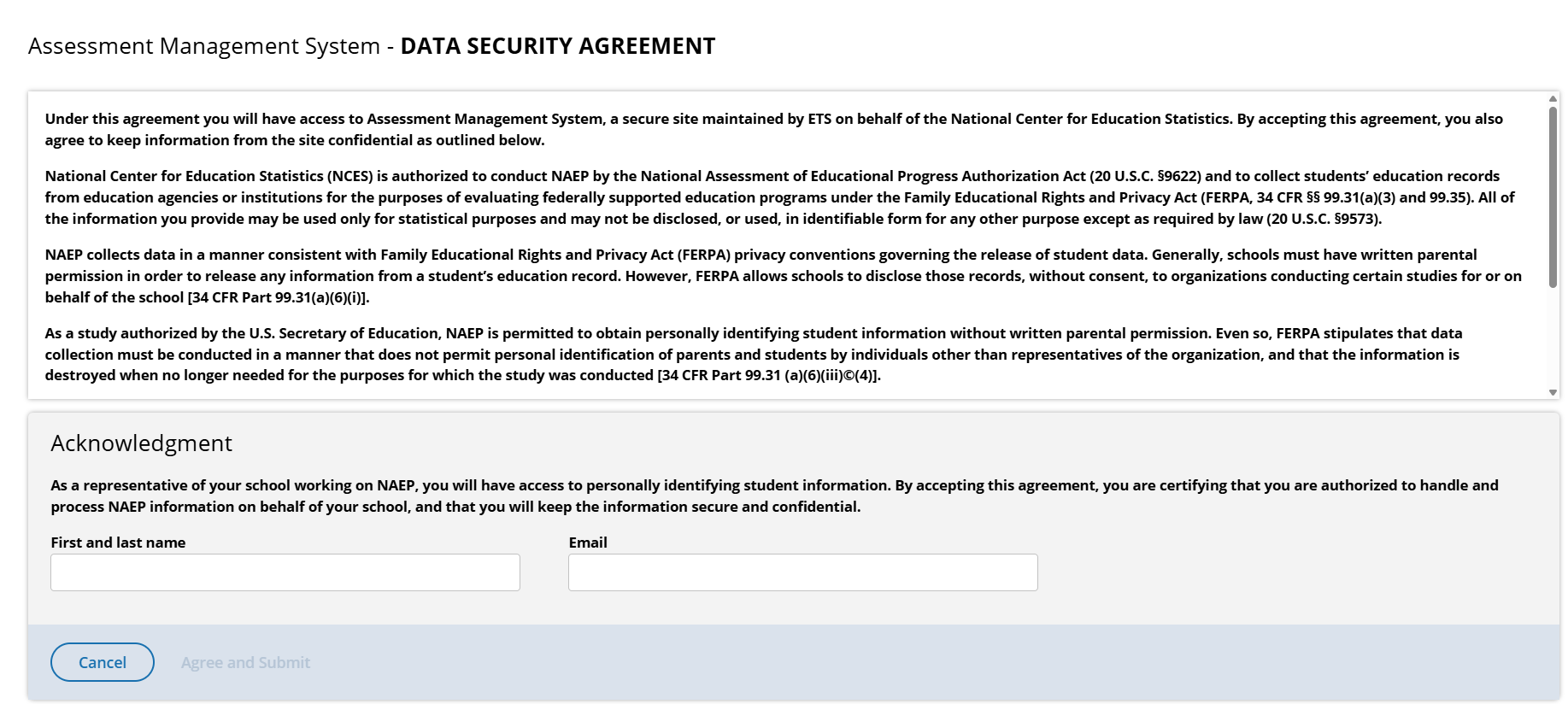1568x704 pixels.
Task: Click the agreement text scrollbar thumb
Action: (x=1553, y=197)
